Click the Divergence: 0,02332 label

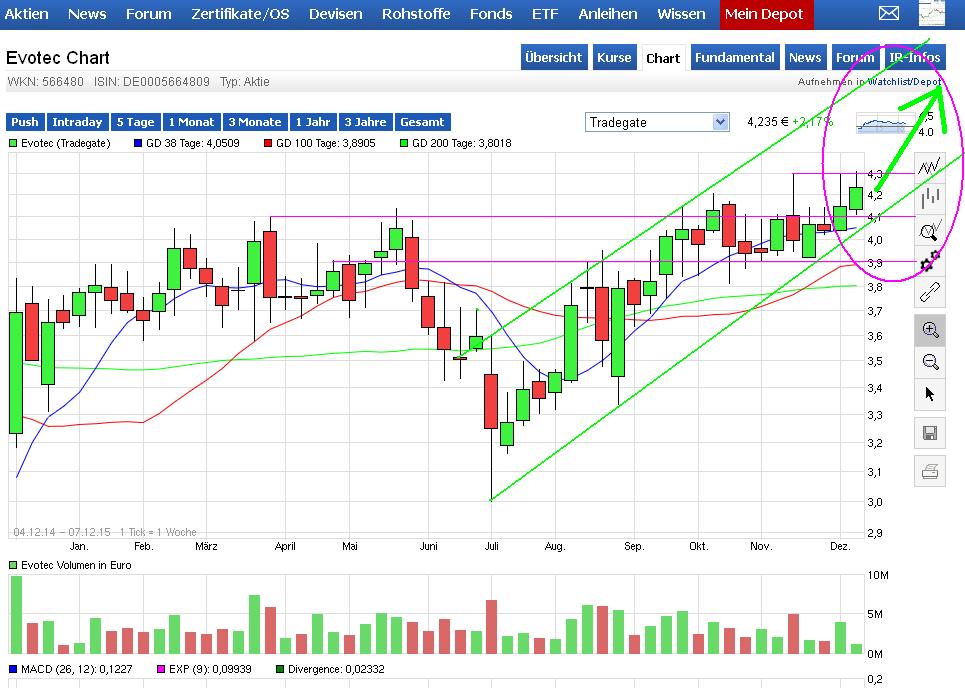coord(336,669)
